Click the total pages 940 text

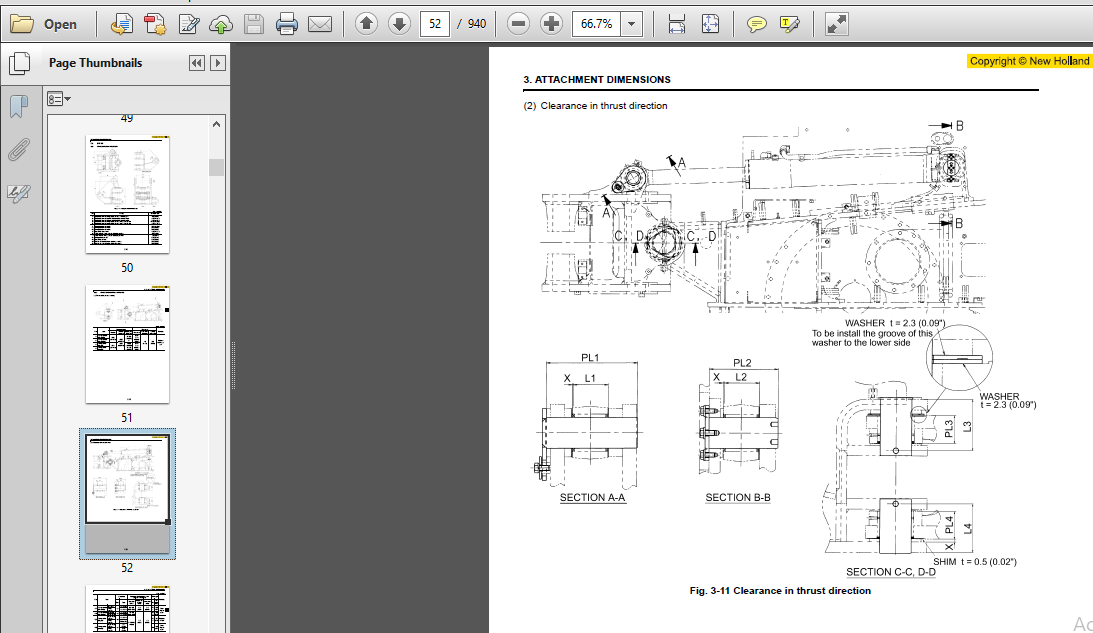477,24
